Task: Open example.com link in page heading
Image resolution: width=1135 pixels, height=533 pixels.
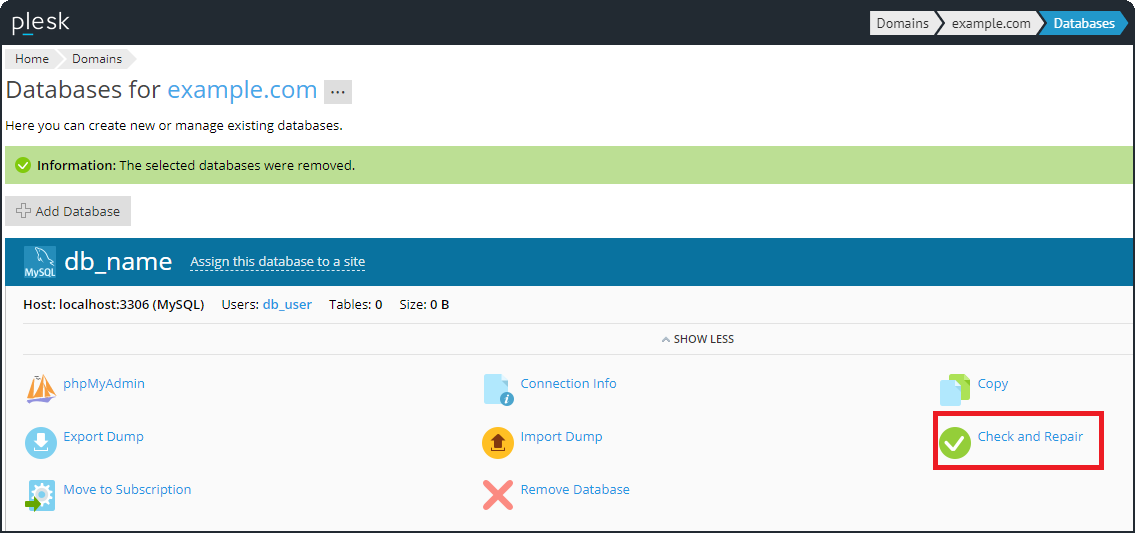Action: pyautogui.click(x=242, y=90)
